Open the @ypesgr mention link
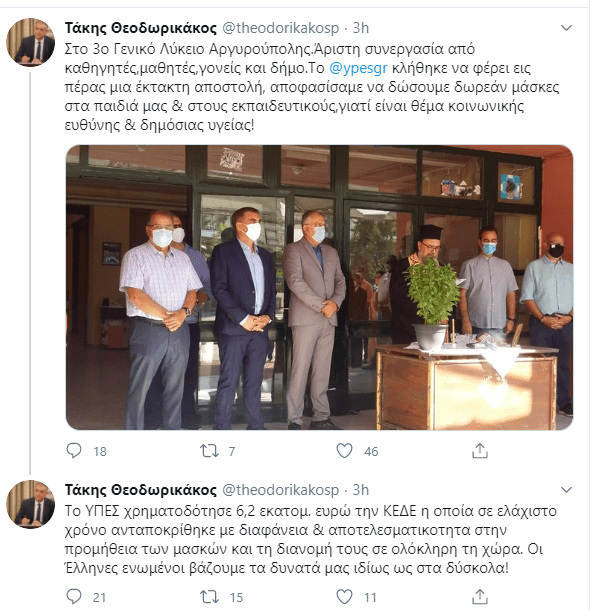The image size is (596, 610). [358, 68]
